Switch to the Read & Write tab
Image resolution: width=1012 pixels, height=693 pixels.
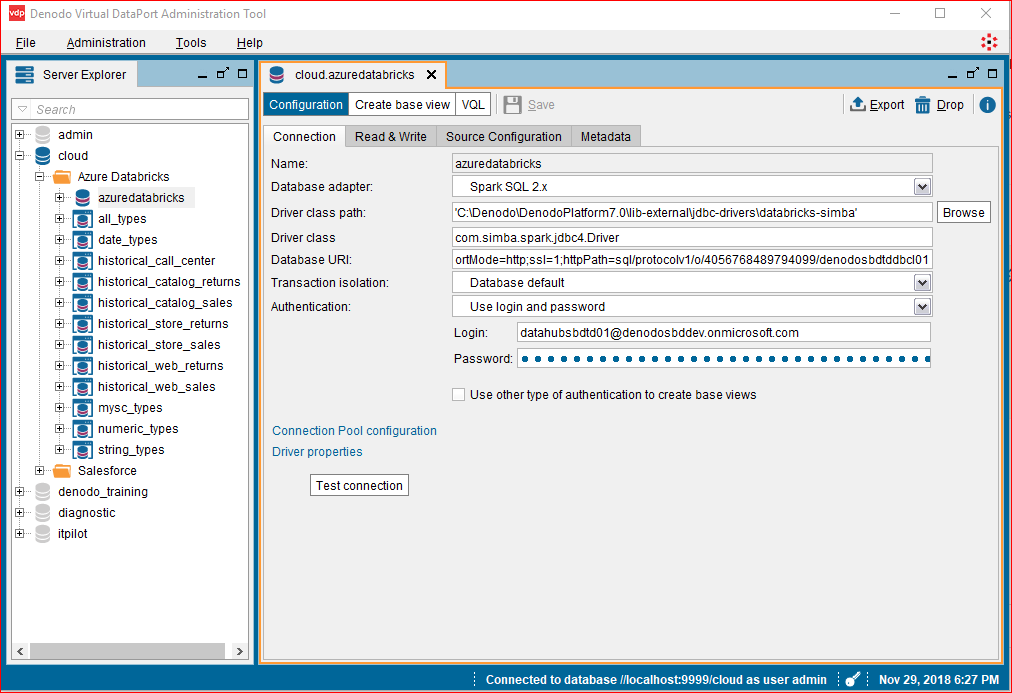coord(390,137)
